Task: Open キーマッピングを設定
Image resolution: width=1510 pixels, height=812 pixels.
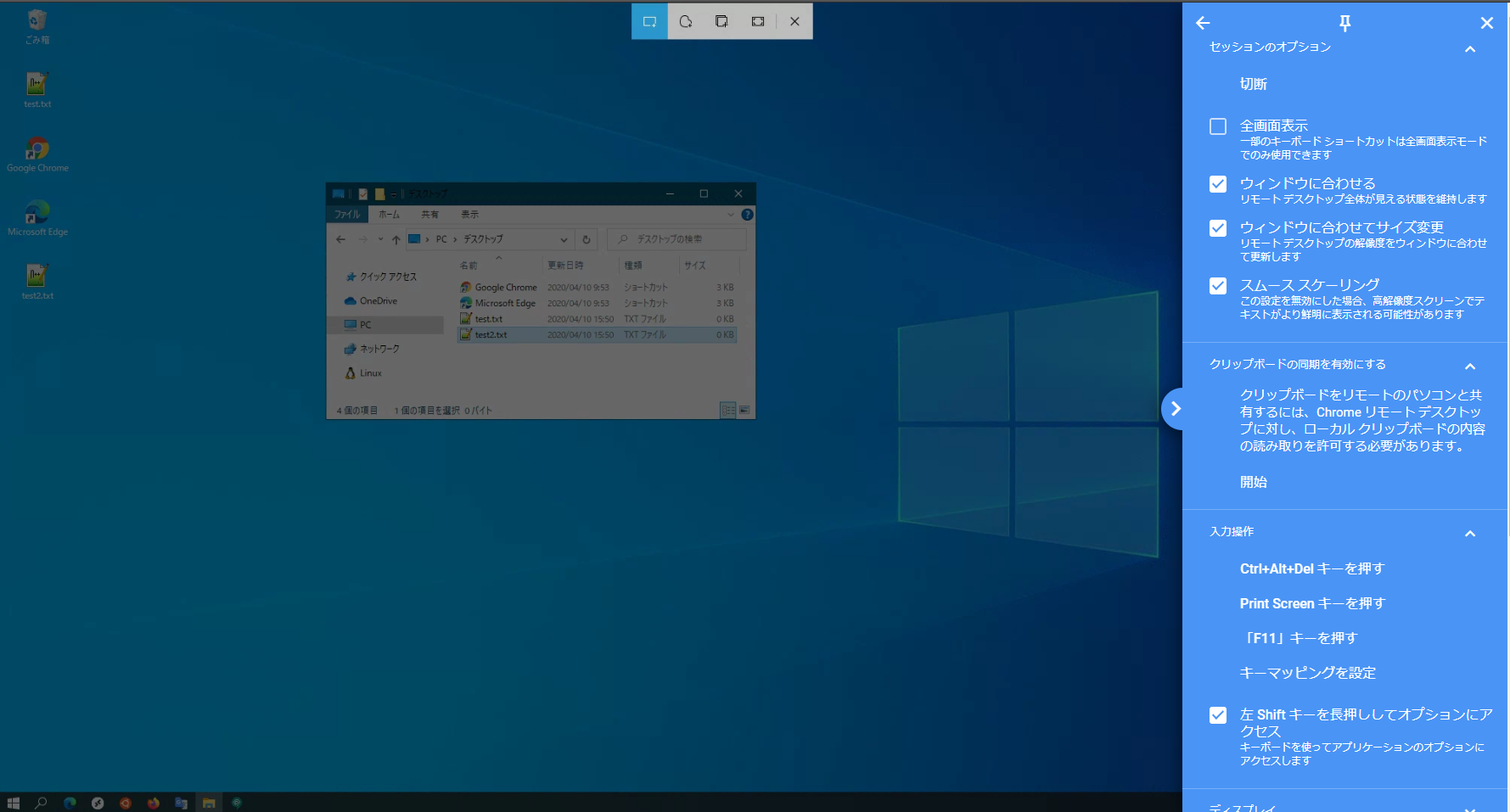Action: pos(1307,673)
